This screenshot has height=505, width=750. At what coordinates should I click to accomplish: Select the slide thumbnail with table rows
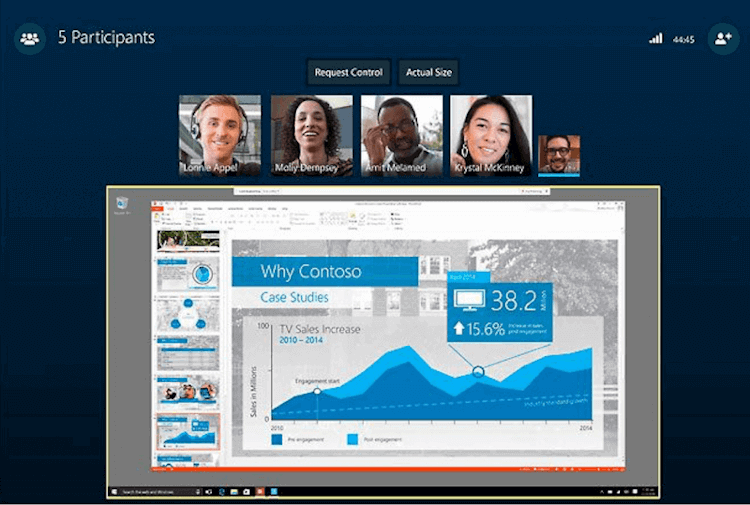pos(188,353)
